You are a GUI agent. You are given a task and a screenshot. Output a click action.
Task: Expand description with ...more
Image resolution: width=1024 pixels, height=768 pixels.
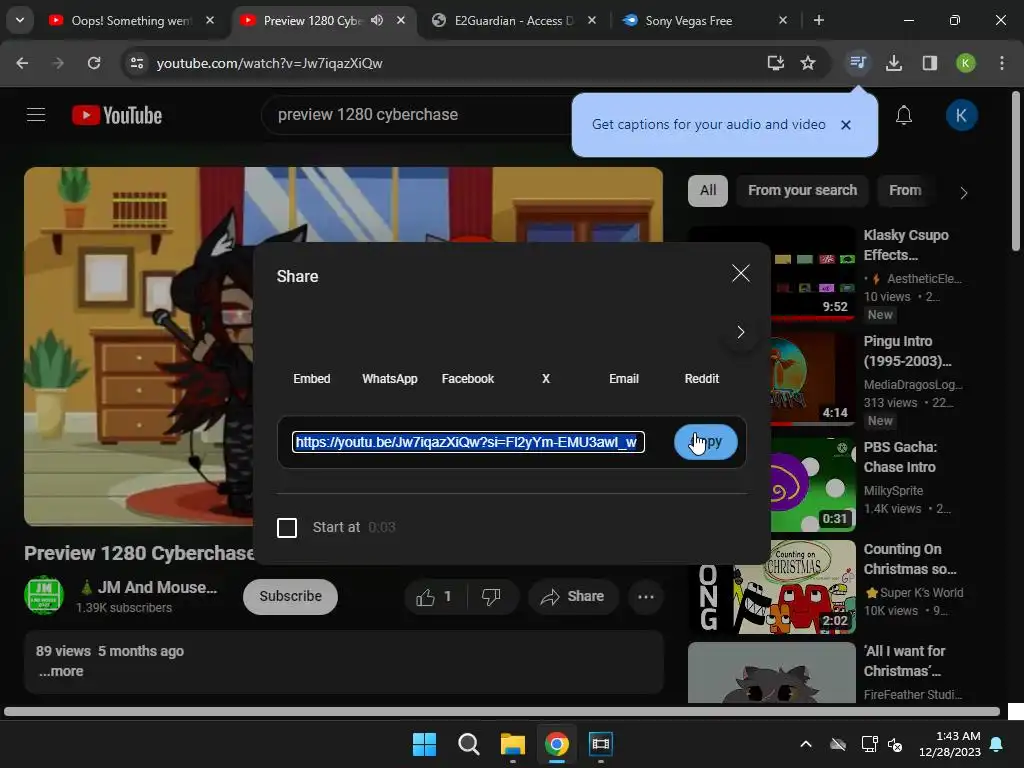[x=61, y=671]
